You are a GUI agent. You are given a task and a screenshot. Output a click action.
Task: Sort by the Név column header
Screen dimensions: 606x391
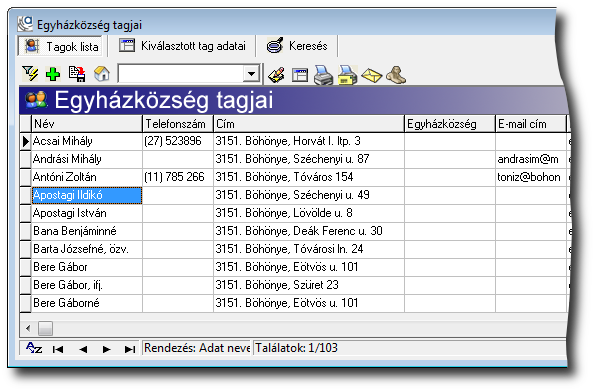87,124
